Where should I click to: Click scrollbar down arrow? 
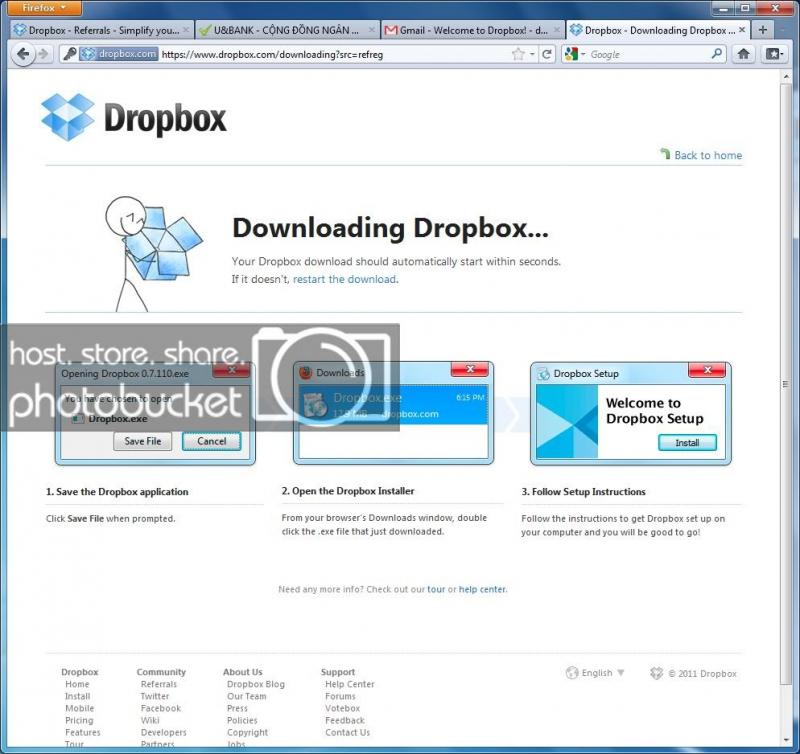[786, 740]
